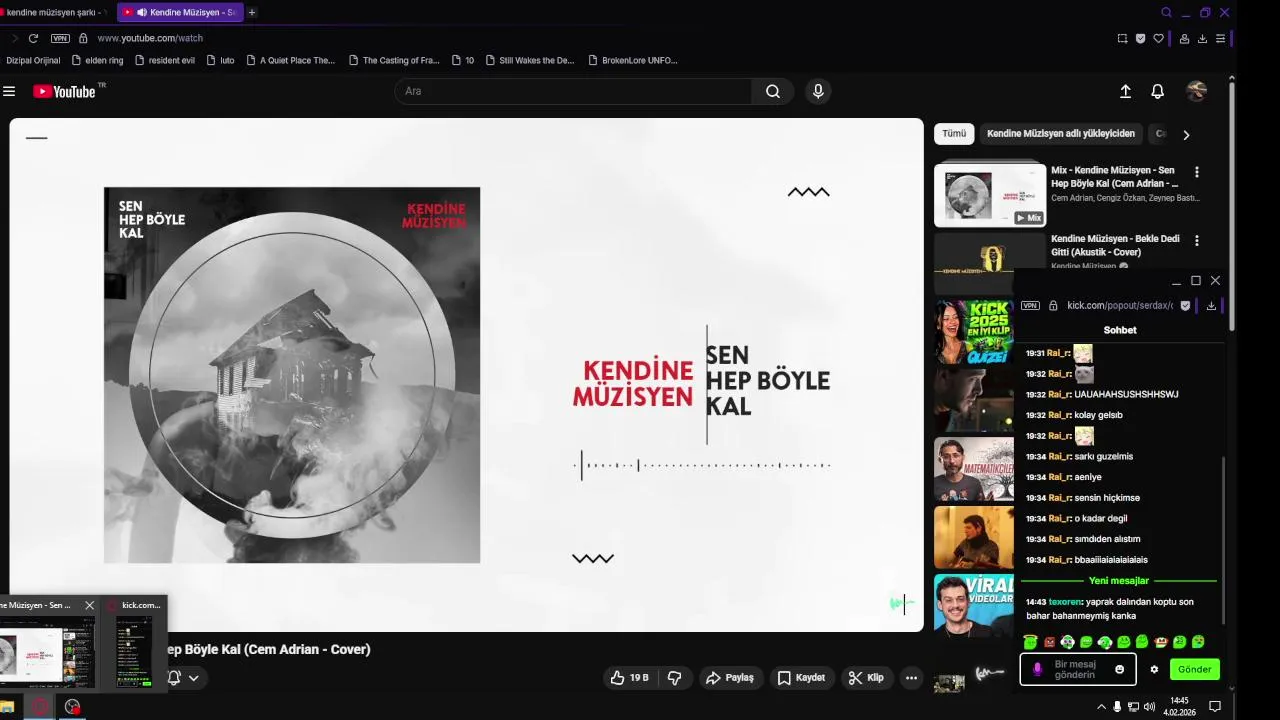This screenshot has height=720, width=1280.
Task: Open the elden ring bookmark
Action: [98, 60]
